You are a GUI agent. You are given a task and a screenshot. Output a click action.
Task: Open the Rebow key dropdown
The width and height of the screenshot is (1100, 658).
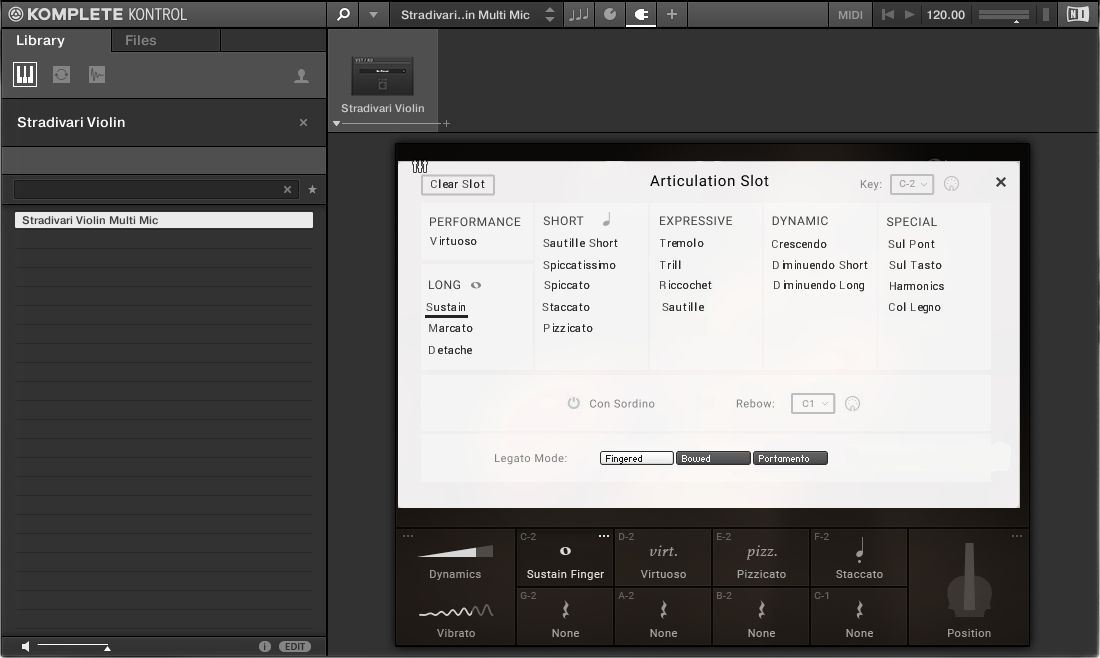point(814,403)
